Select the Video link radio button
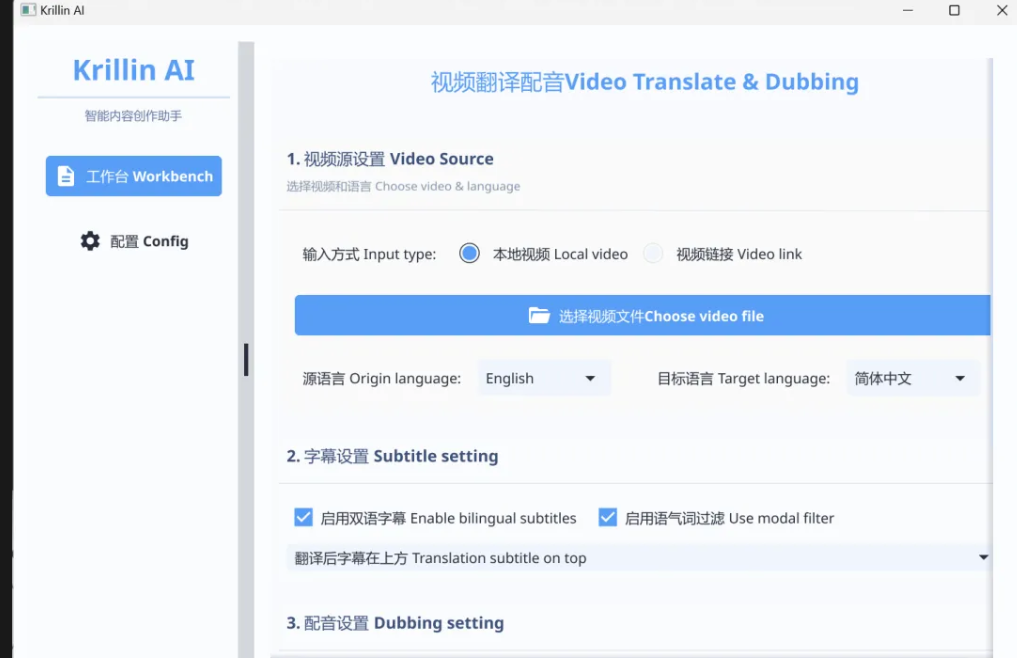 pyautogui.click(x=653, y=253)
